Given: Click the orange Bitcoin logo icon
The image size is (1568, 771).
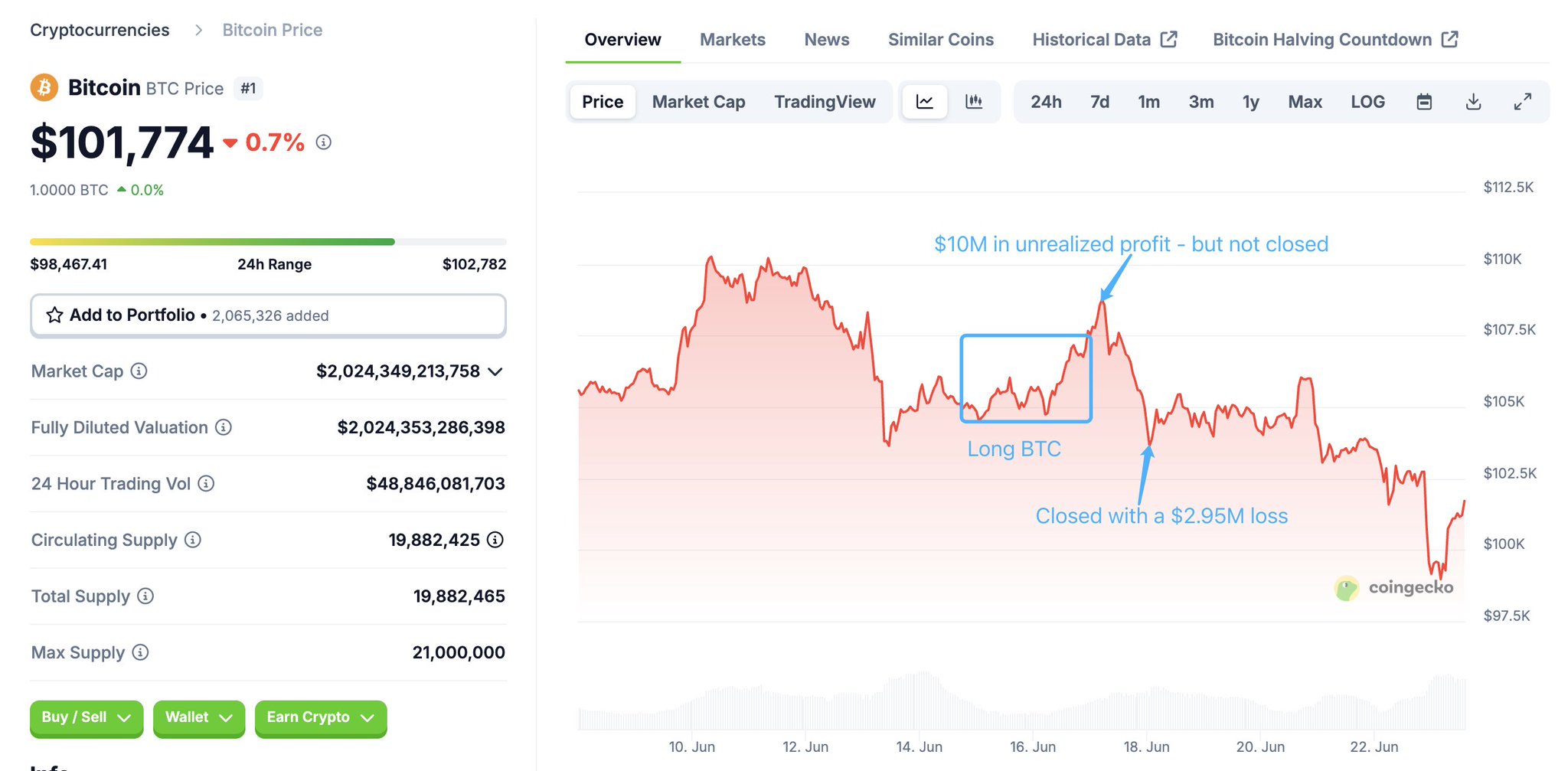Looking at the screenshot, I should pyautogui.click(x=44, y=88).
